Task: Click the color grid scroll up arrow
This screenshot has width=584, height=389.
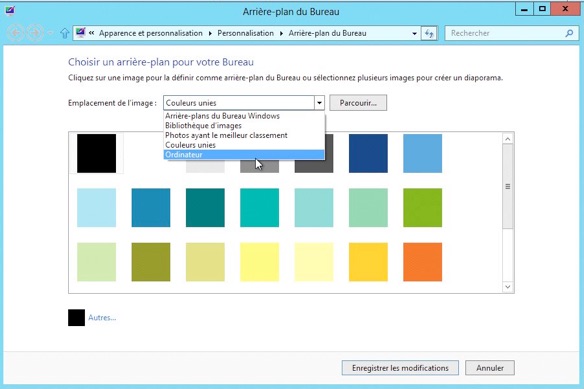Action: click(x=508, y=139)
